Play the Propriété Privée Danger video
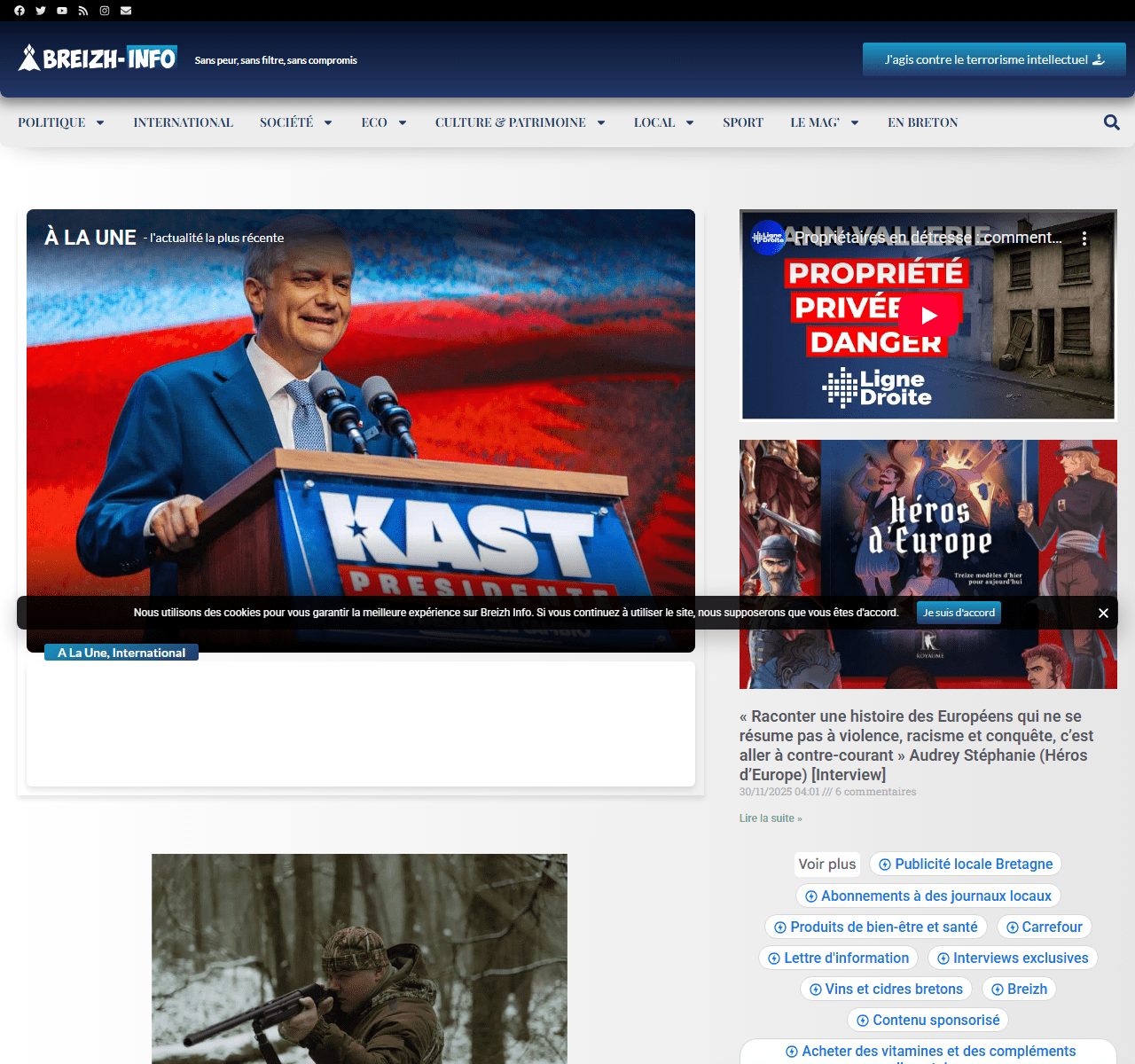Viewport: 1135px width, 1064px height. [928, 315]
